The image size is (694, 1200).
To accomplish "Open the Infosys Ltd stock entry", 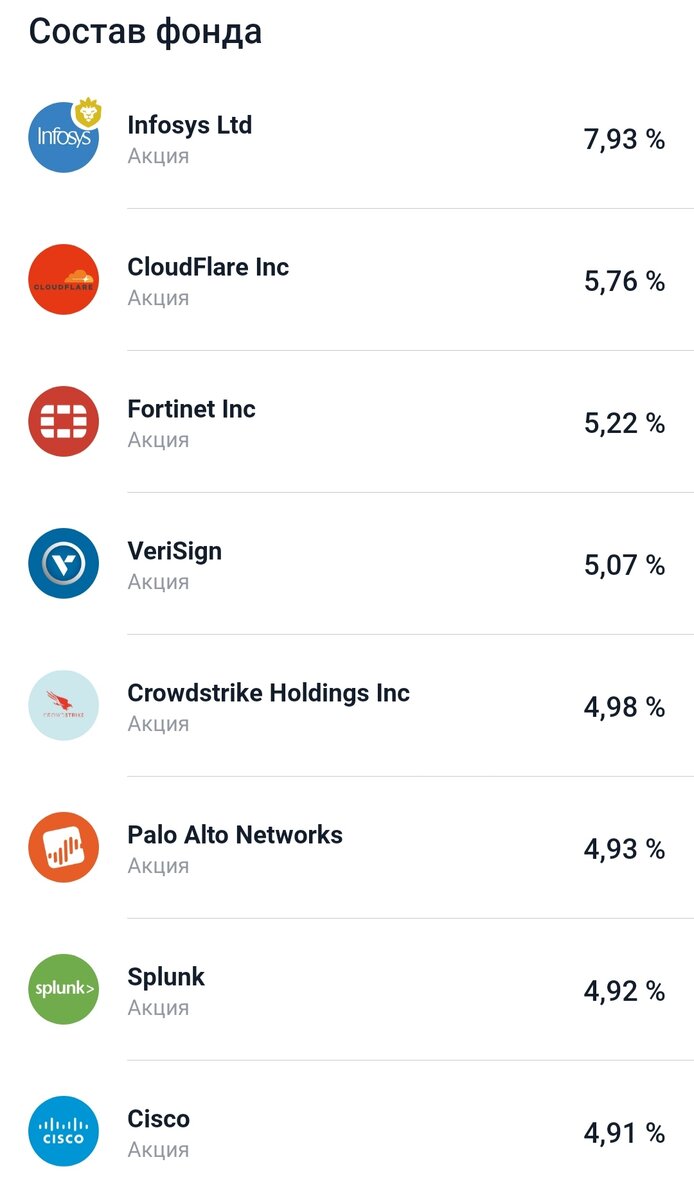I will tap(190, 125).
